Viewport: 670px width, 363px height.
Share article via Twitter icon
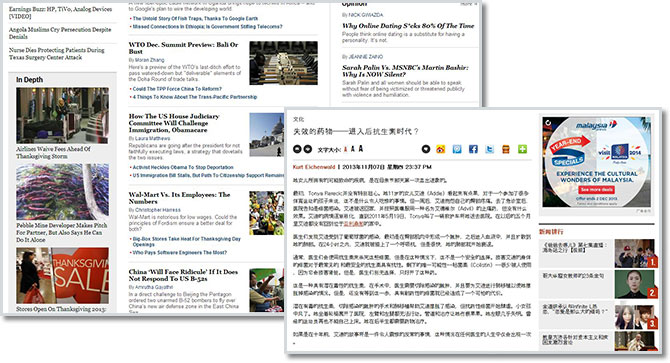(489, 149)
